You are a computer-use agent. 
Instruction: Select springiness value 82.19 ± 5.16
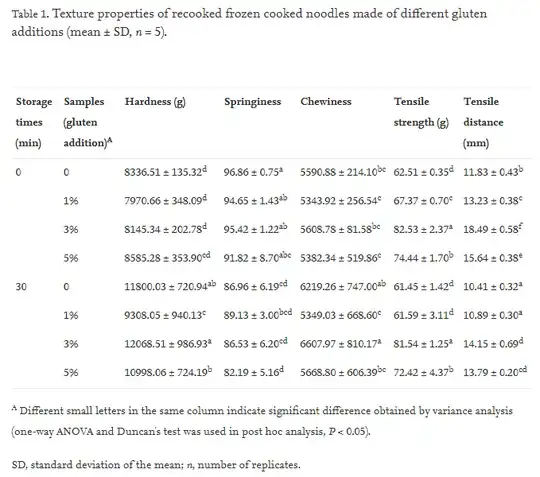click(x=254, y=372)
